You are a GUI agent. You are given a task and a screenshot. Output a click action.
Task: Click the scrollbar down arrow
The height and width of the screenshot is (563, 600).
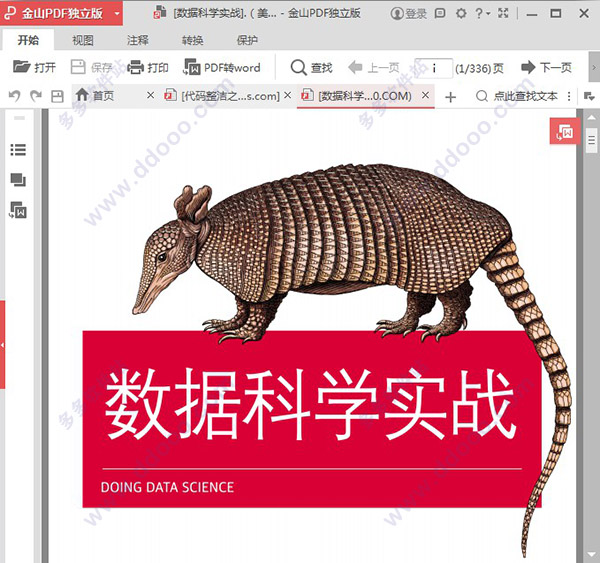pyautogui.click(x=592, y=554)
